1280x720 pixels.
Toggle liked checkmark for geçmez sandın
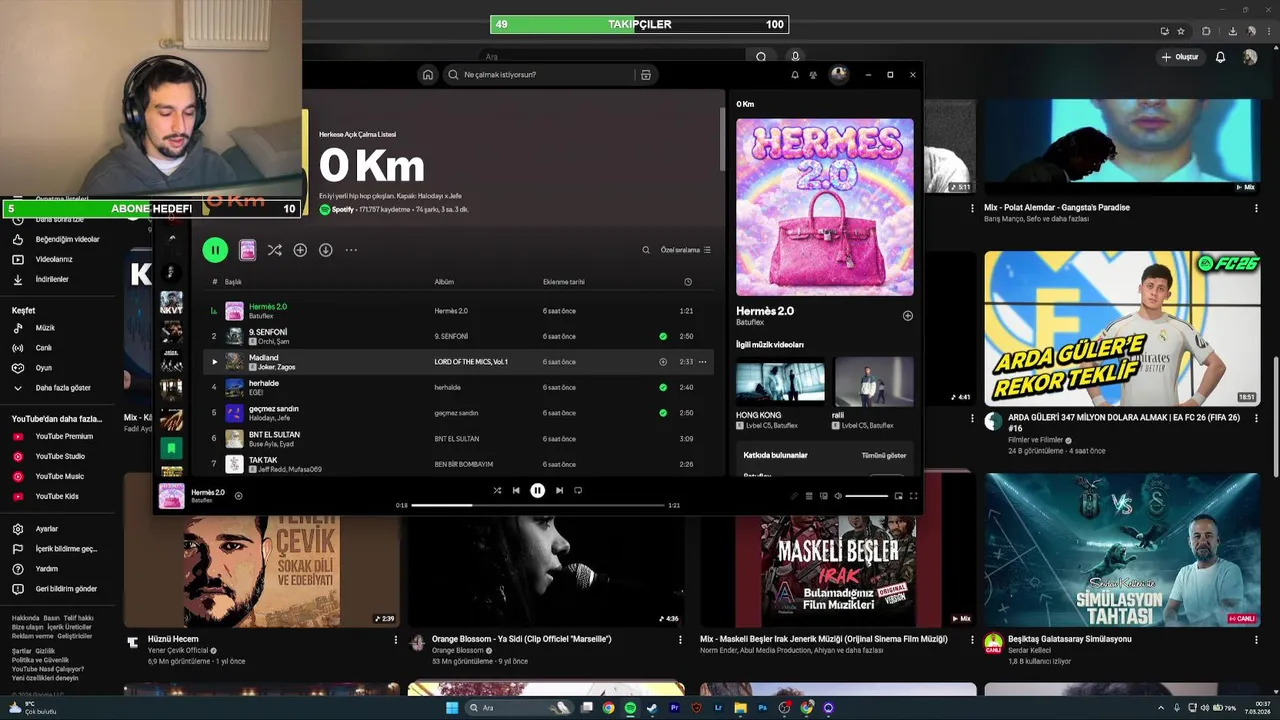663,413
